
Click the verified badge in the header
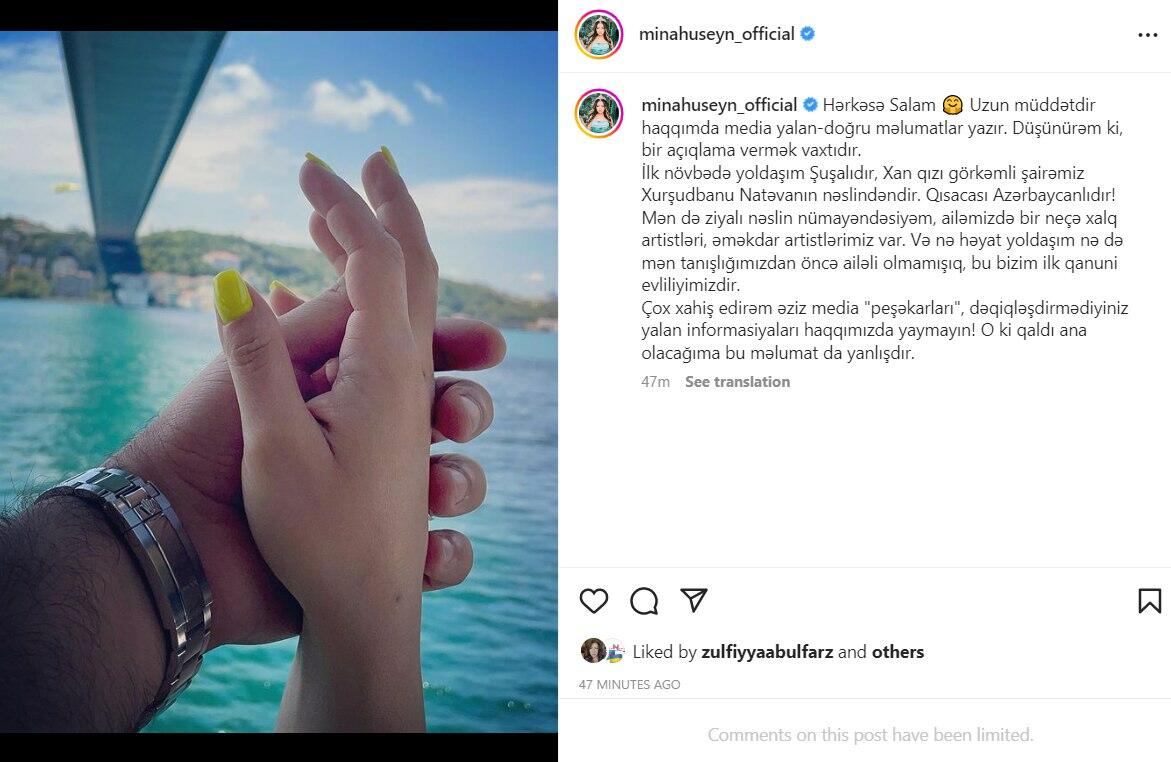coord(807,34)
